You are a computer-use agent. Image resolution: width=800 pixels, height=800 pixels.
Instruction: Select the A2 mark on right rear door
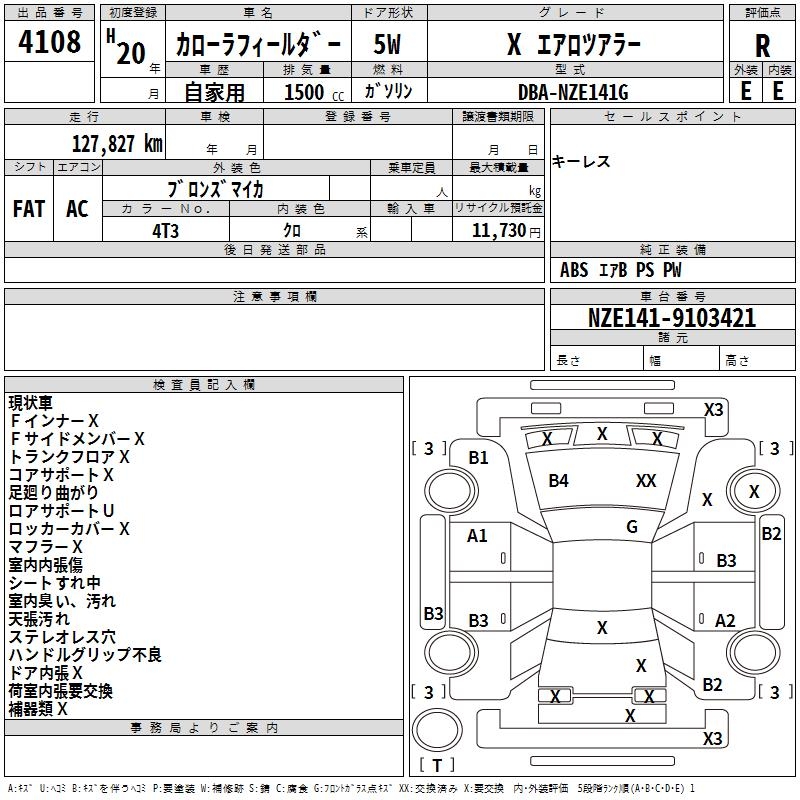(x=725, y=620)
